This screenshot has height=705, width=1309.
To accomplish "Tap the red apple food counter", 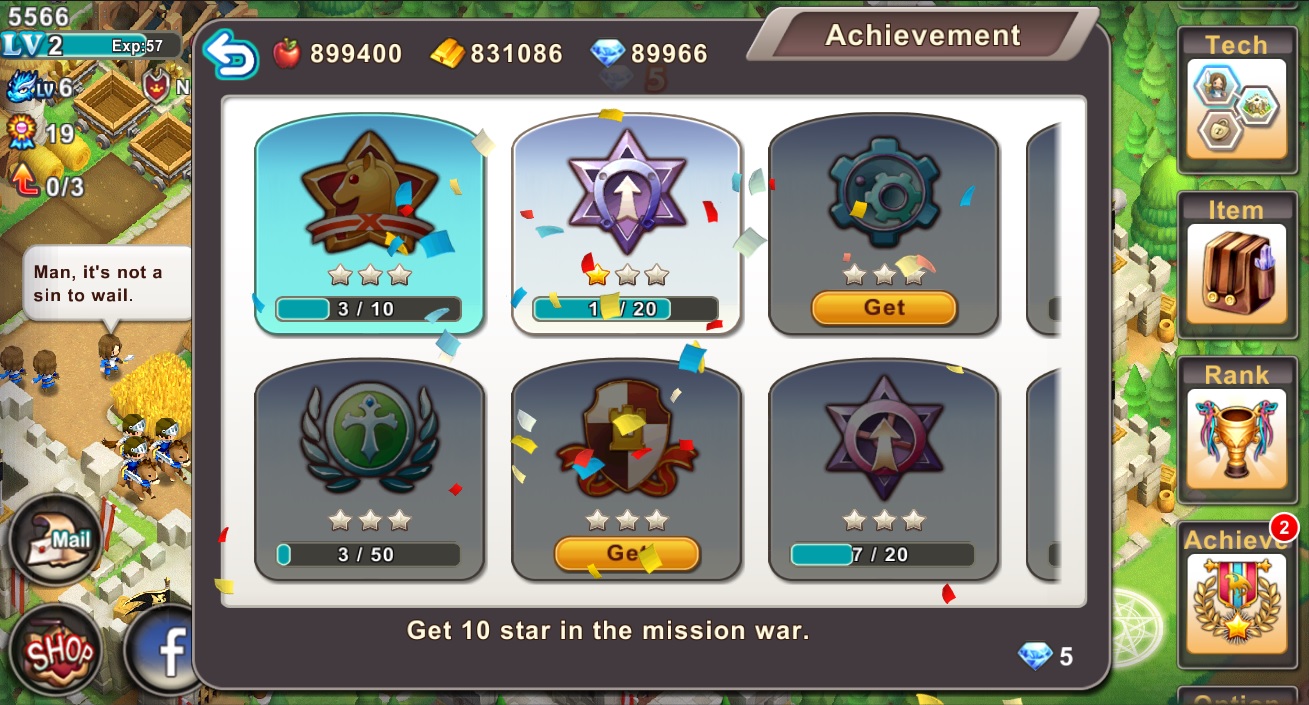I will 337,53.
